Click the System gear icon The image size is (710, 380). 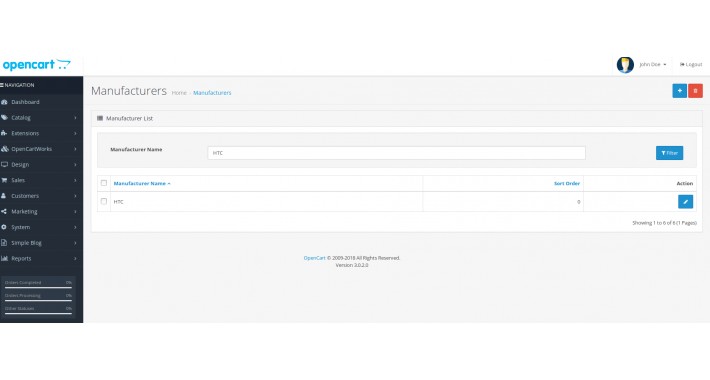(x=4, y=227)
